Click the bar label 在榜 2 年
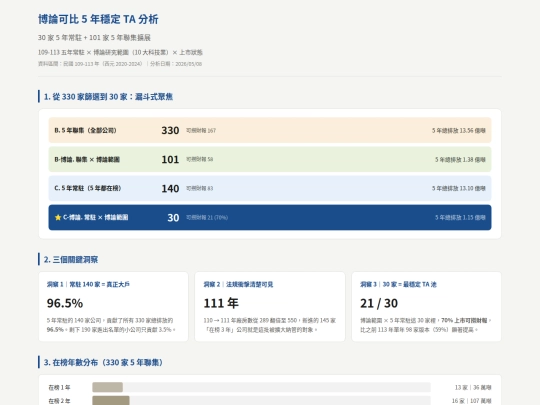The image size is (540, 405). (x=60, y=401)
